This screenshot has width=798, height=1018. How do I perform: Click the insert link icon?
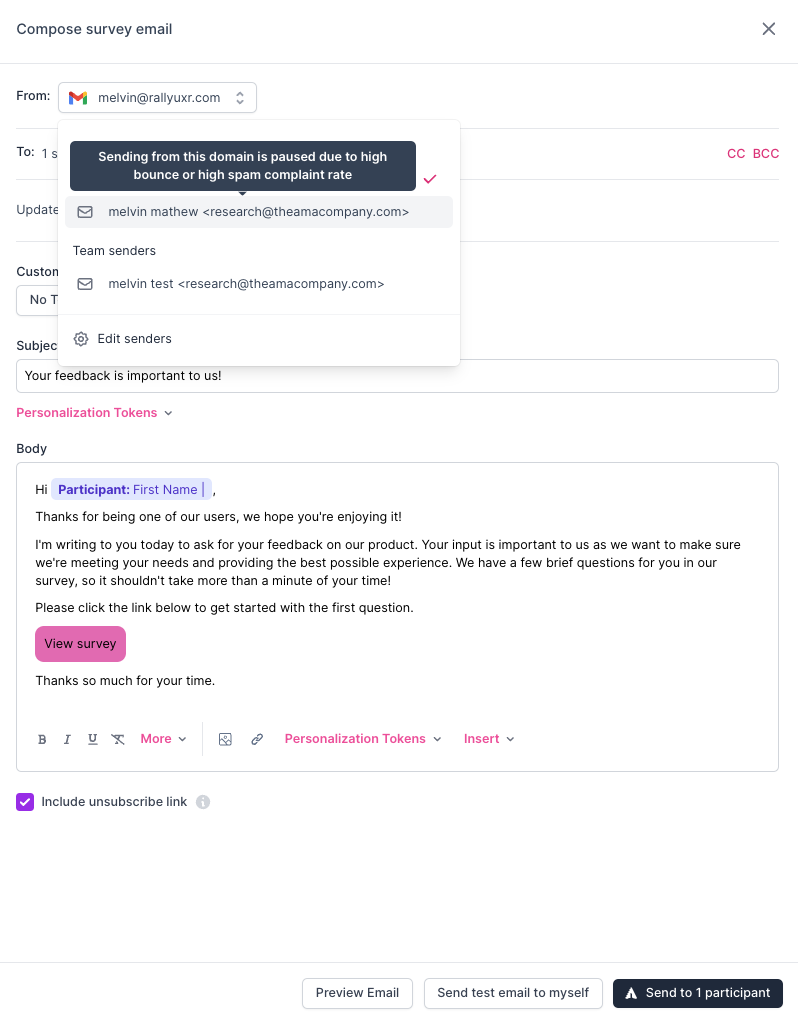click(257, 739)
